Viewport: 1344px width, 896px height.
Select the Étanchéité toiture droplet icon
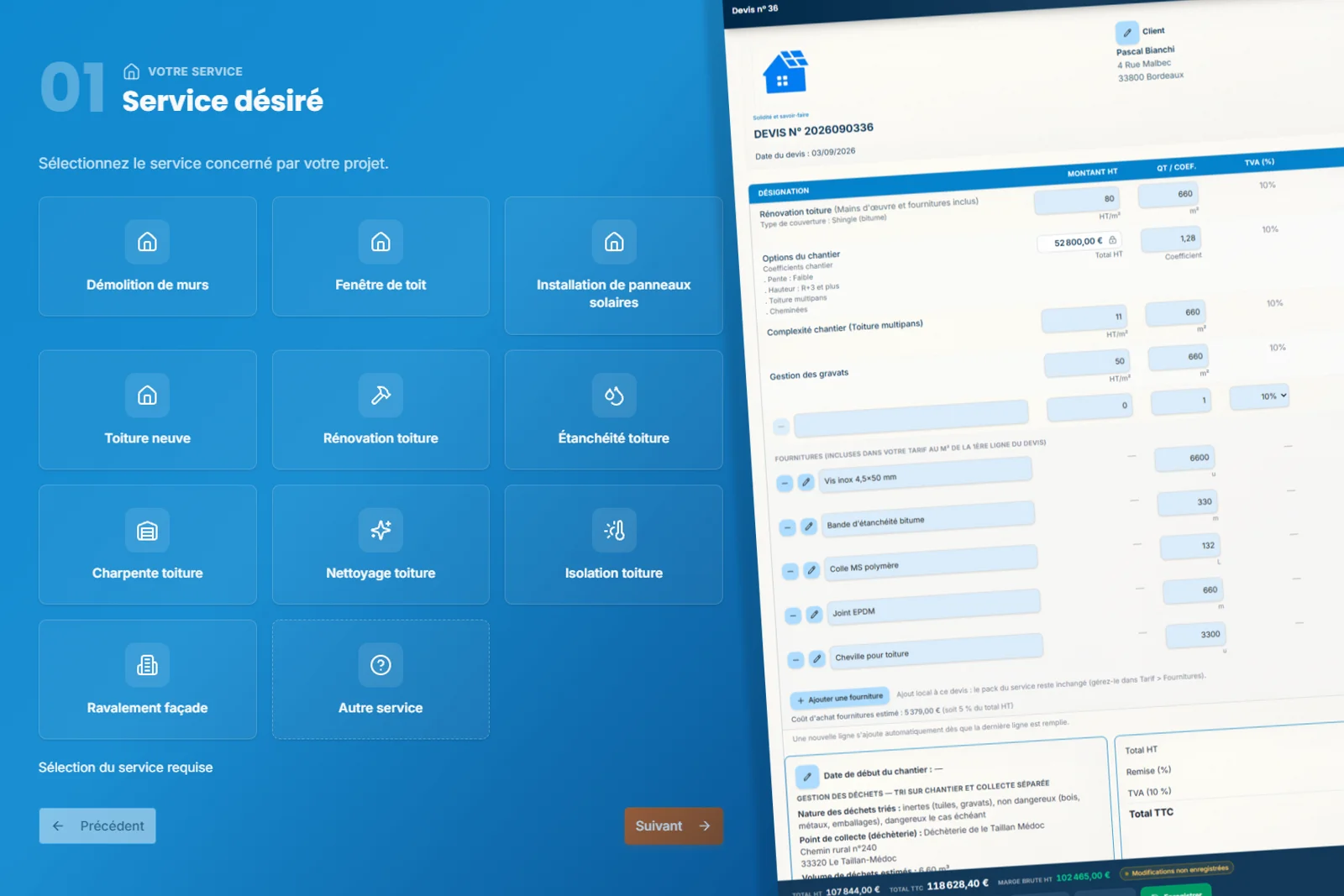pyautogui.click(x=614, y=395)
